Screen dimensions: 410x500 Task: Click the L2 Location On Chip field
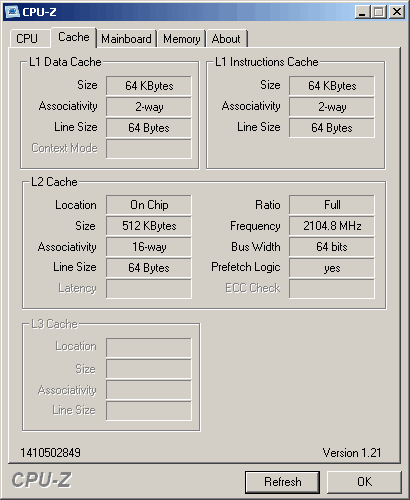pos(149,205)
